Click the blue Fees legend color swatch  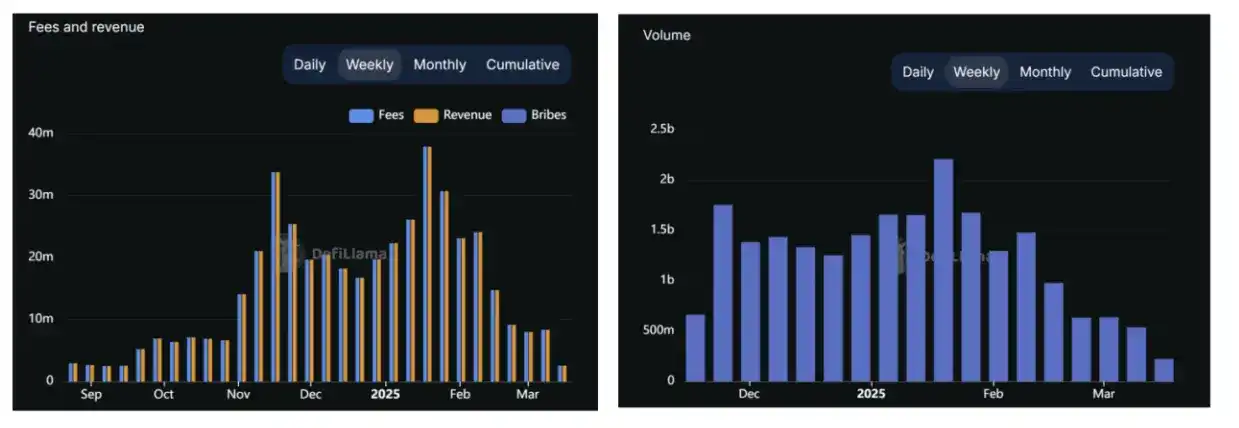click(x=360, y=116)
